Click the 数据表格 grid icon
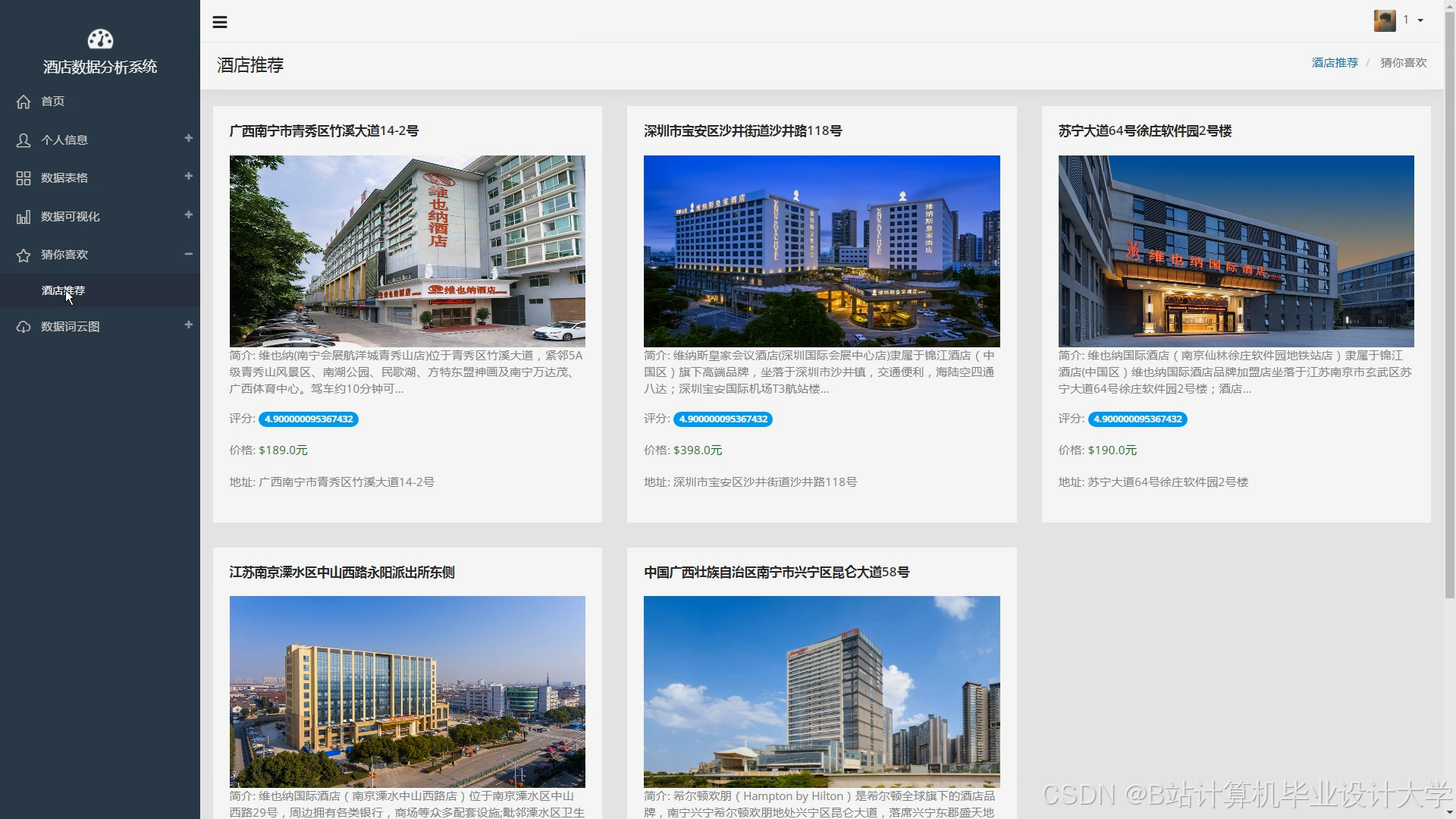The height and width of the screenshot is (819, 1456). (22, 177)
